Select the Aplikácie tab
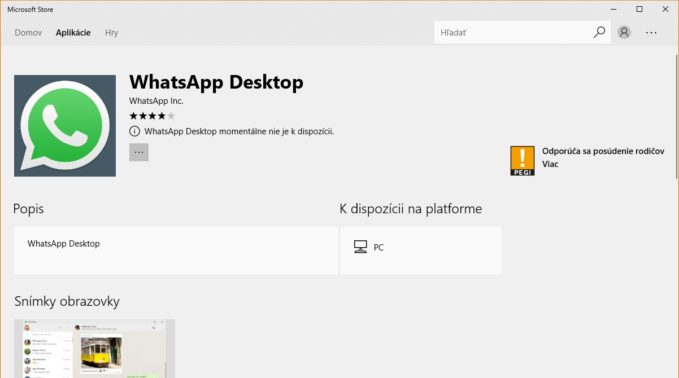This screenshot has width=679, height=378. (x=73, y=33)
